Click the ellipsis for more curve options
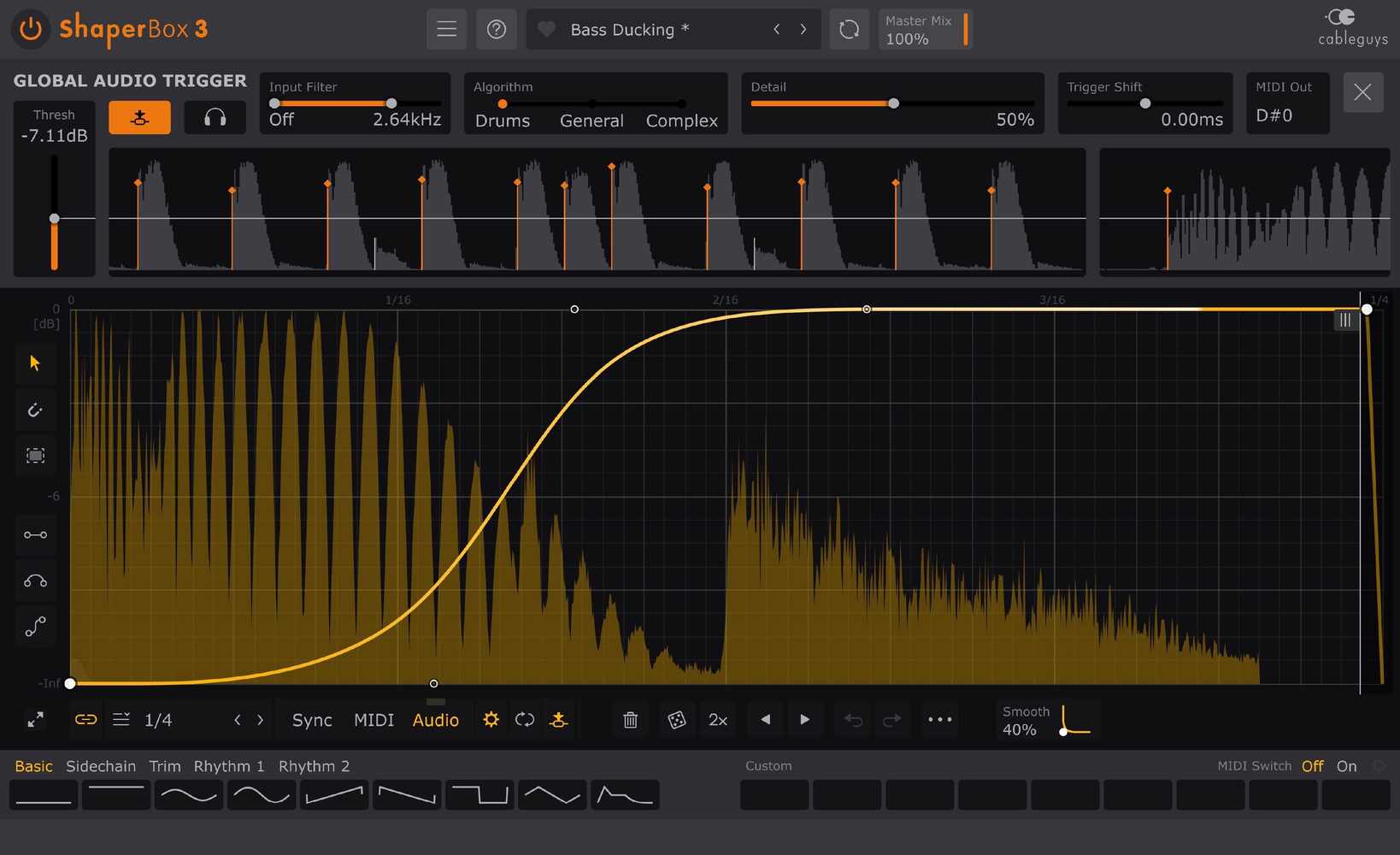Viewport: 1400px width, 855px height. point(939,719)
